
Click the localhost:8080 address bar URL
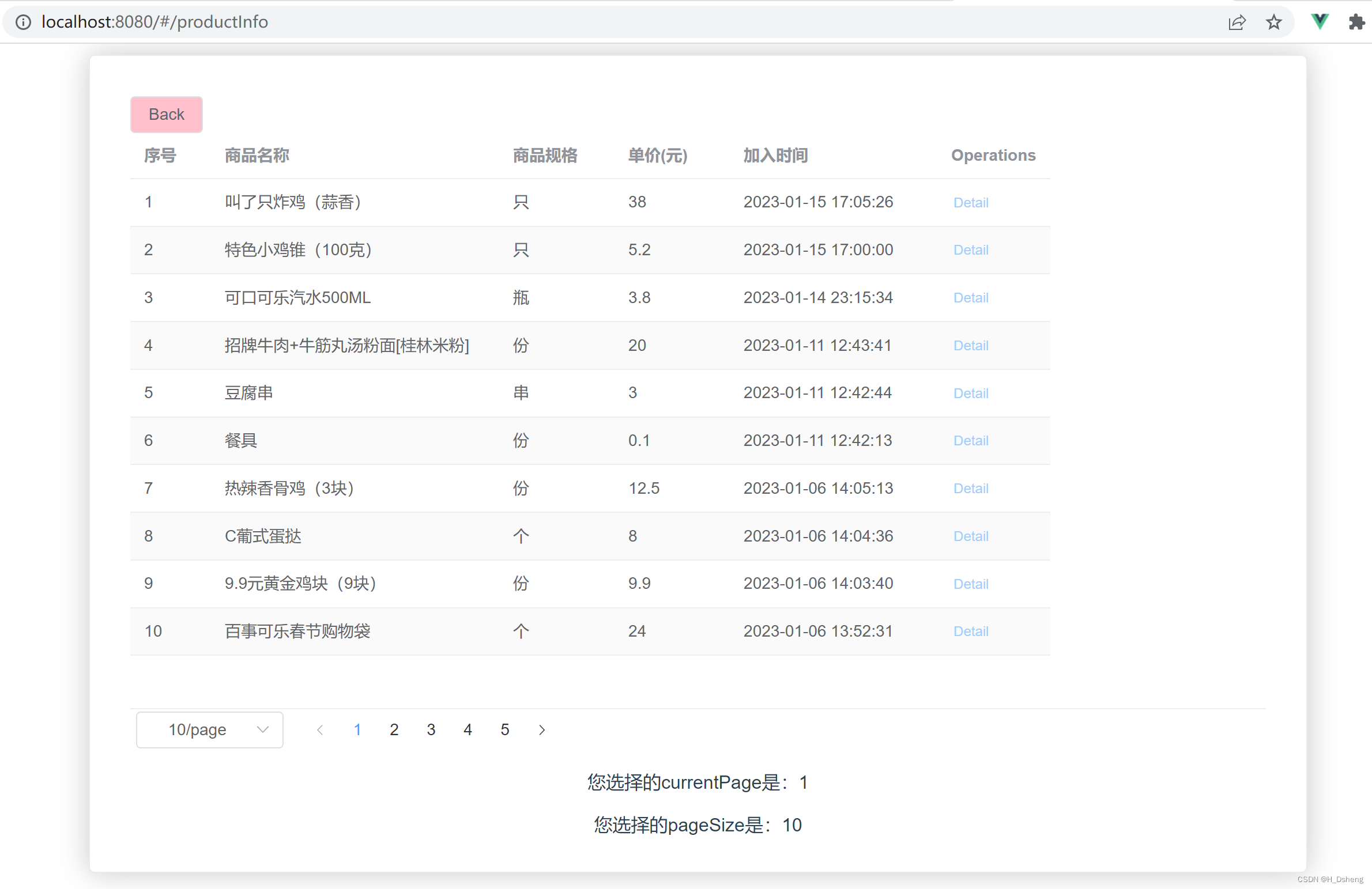(154, 22)
